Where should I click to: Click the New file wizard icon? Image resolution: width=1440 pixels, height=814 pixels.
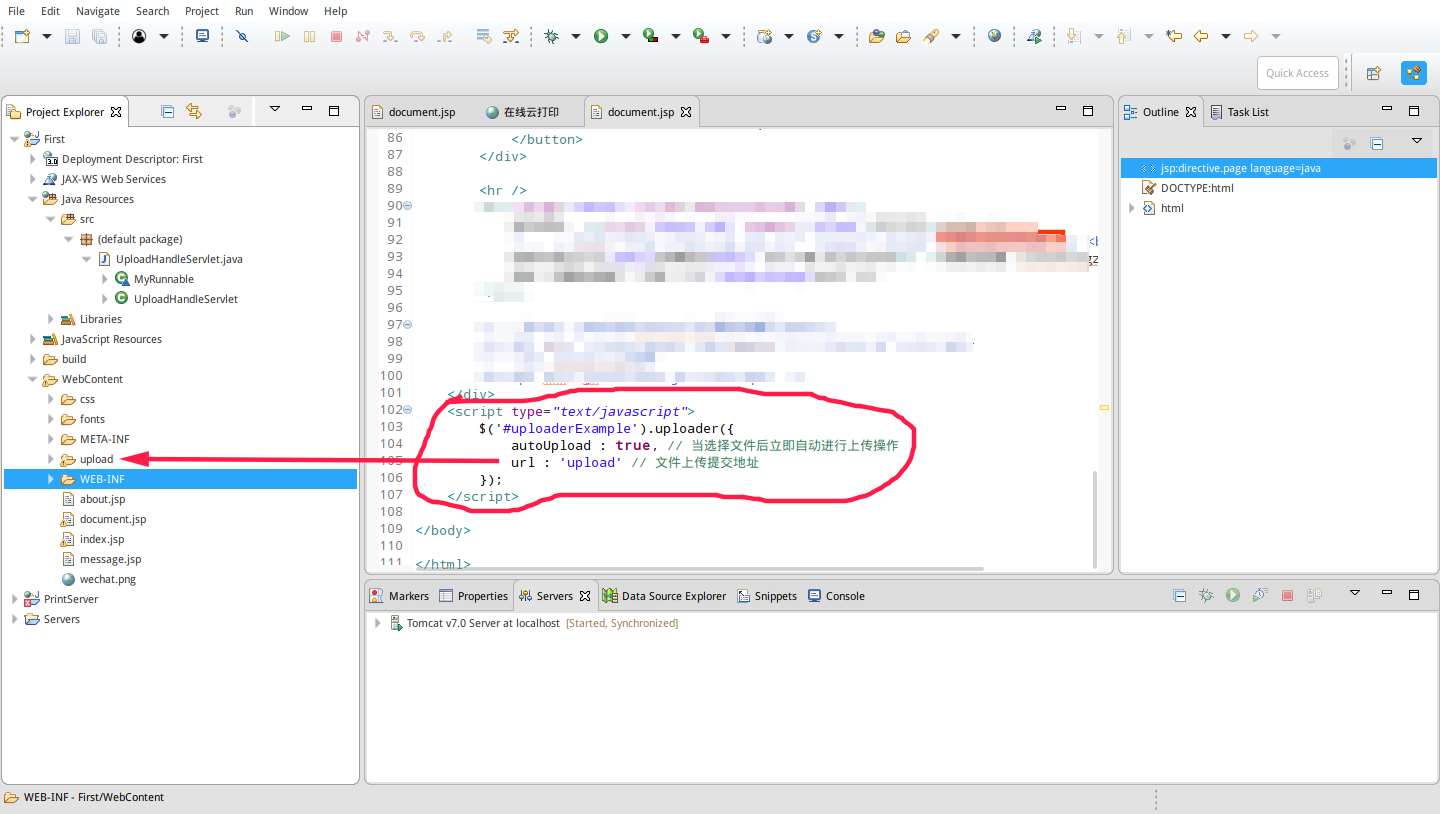pos(22,36)
